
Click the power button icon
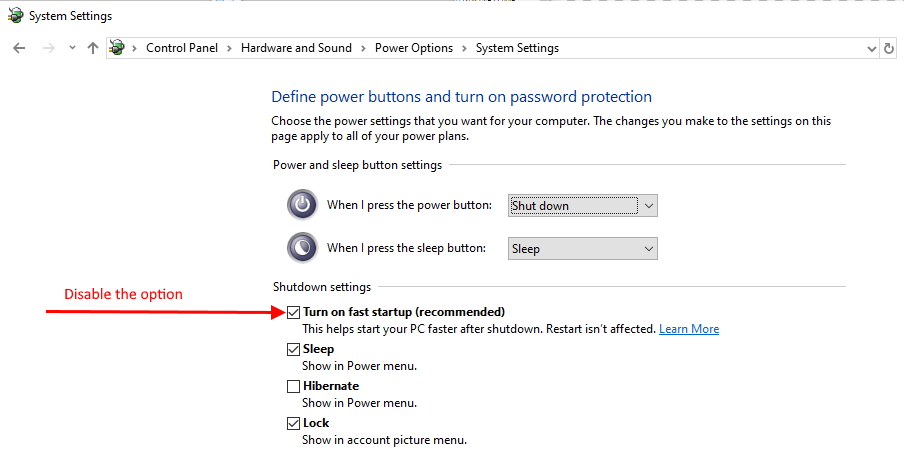[302, 205]
